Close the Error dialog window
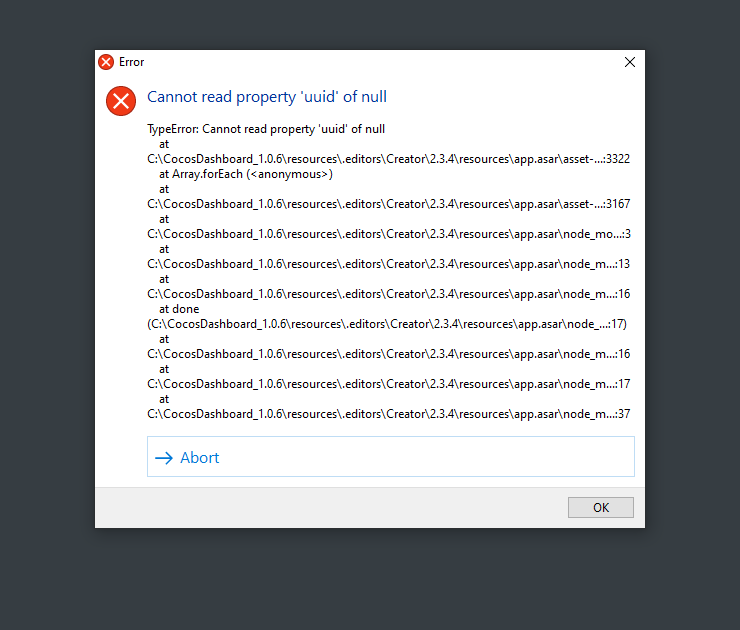The height and width of the screenshot is (630, 740). (x=629, y=62)
